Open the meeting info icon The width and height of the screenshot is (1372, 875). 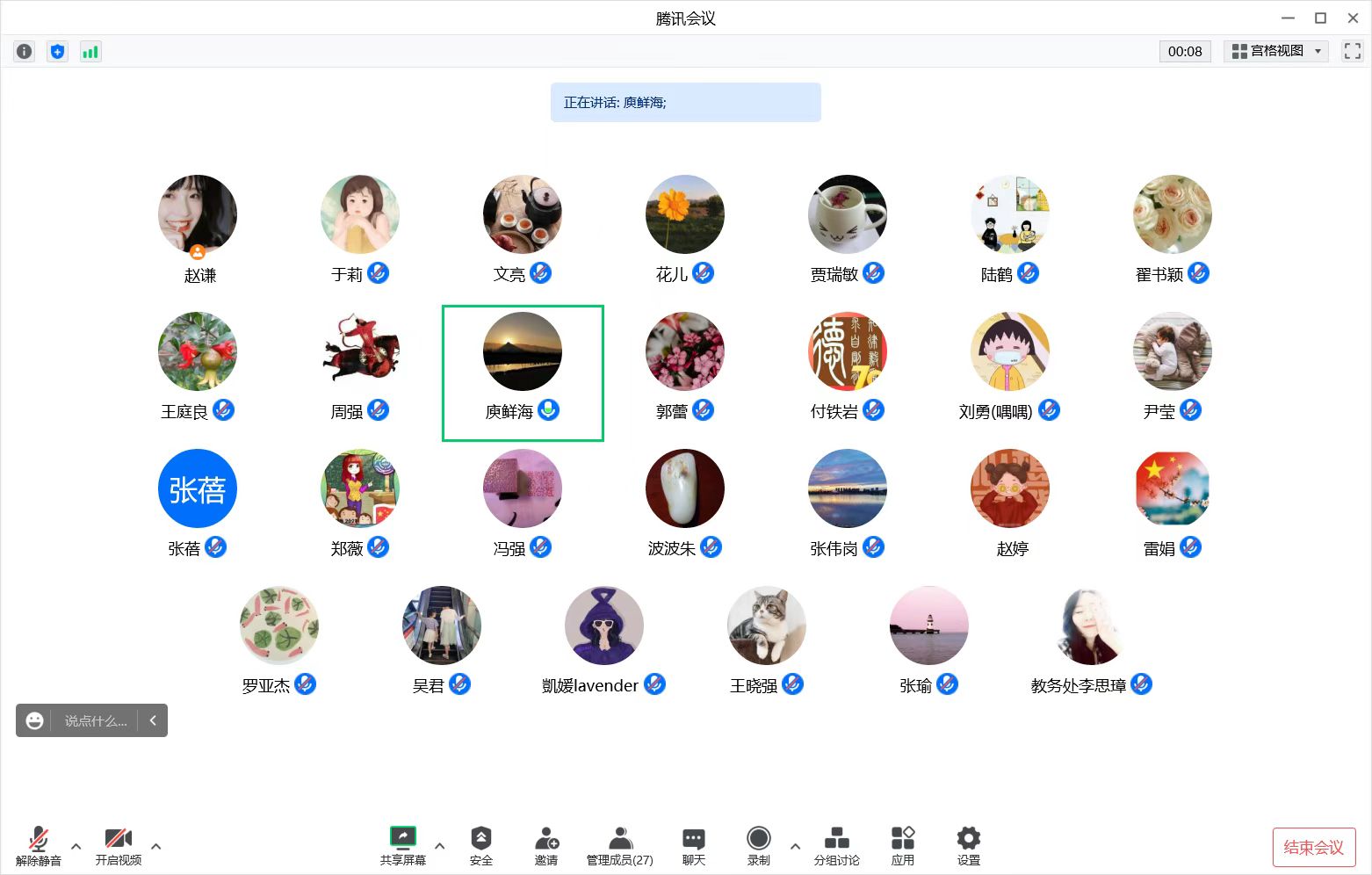(x=25, y=52)
